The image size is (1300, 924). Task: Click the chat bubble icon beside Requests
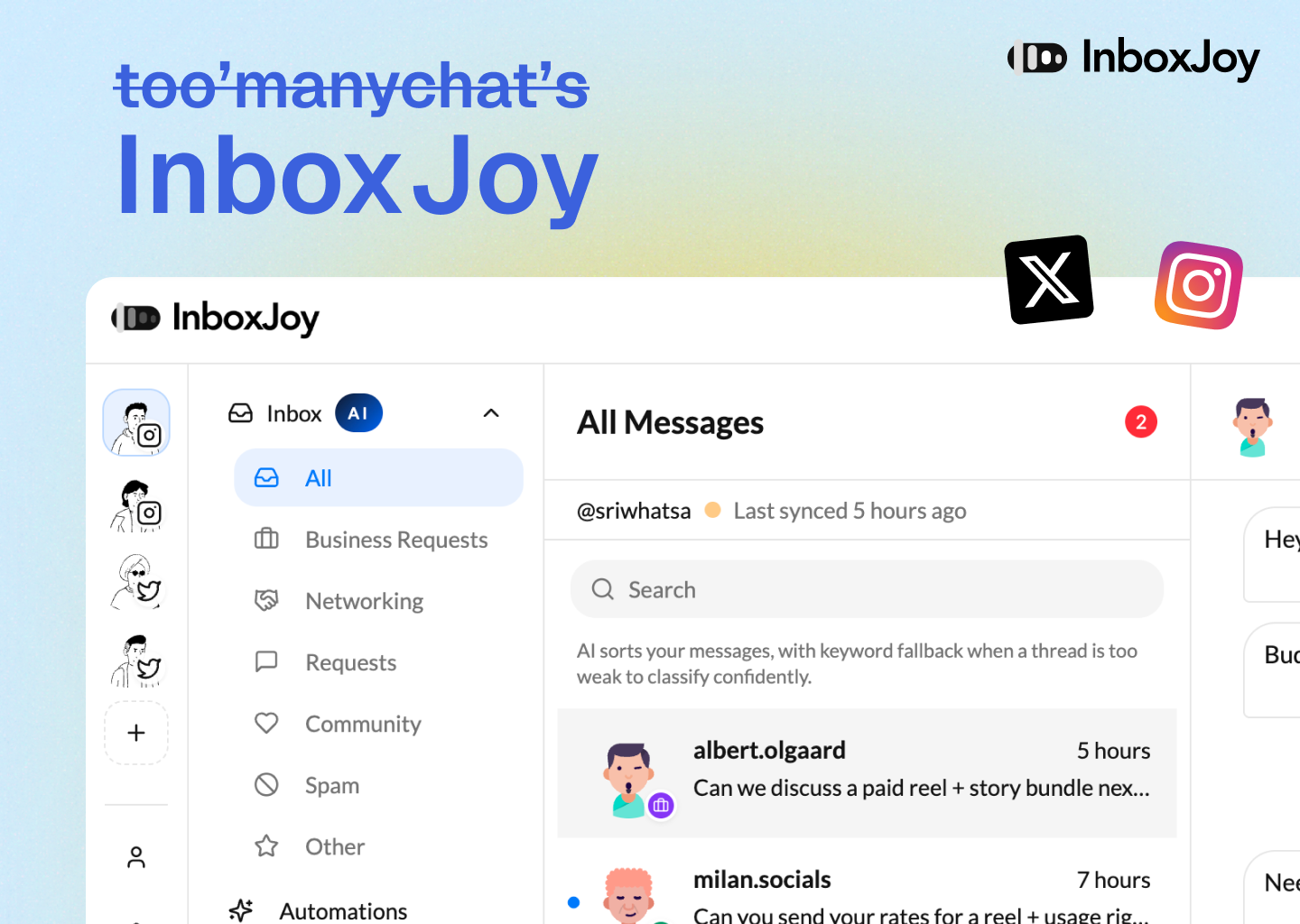(x=266, y=661)
